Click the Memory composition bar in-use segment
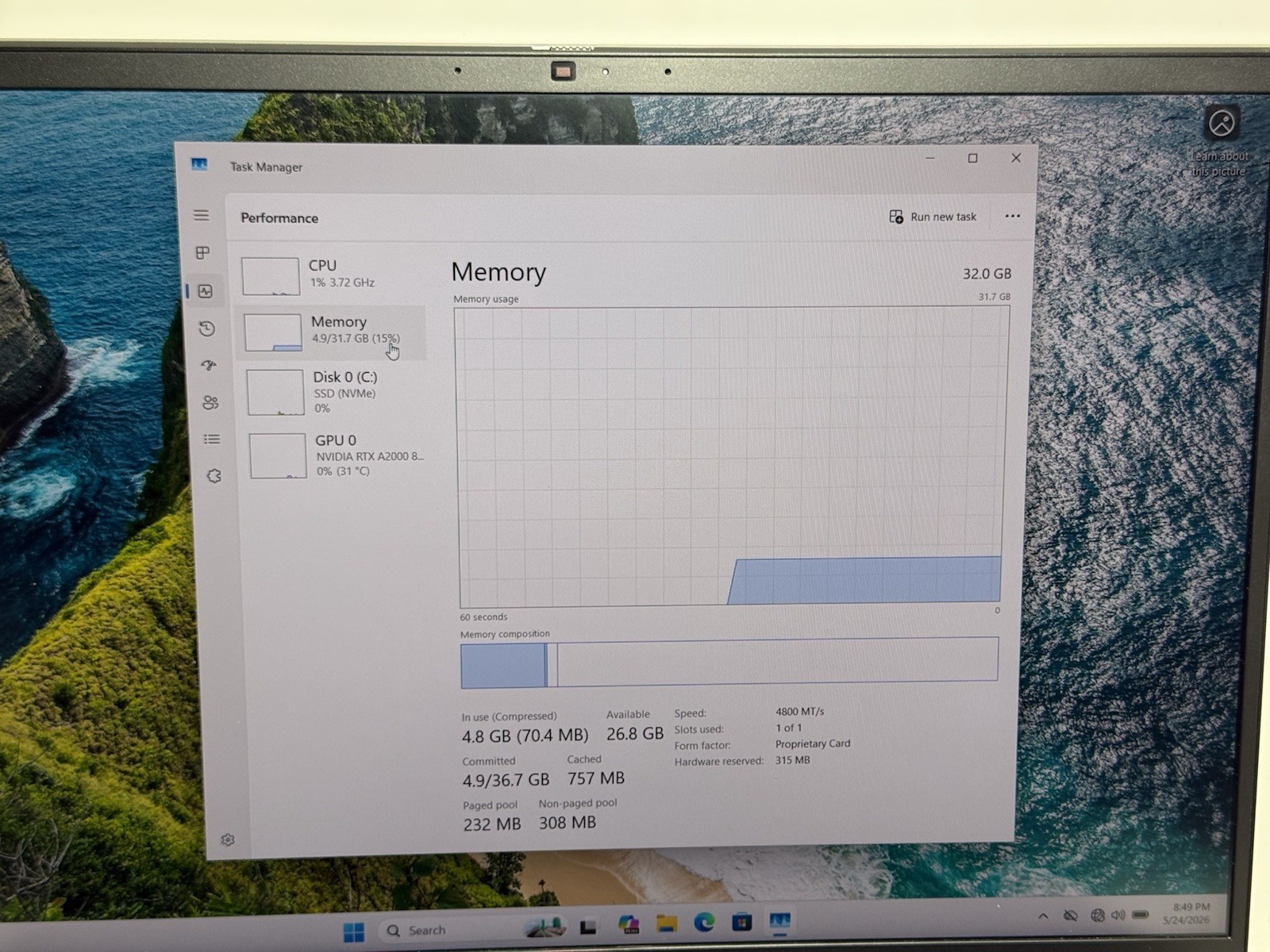The image size is (1270, 952). point(503,665)
